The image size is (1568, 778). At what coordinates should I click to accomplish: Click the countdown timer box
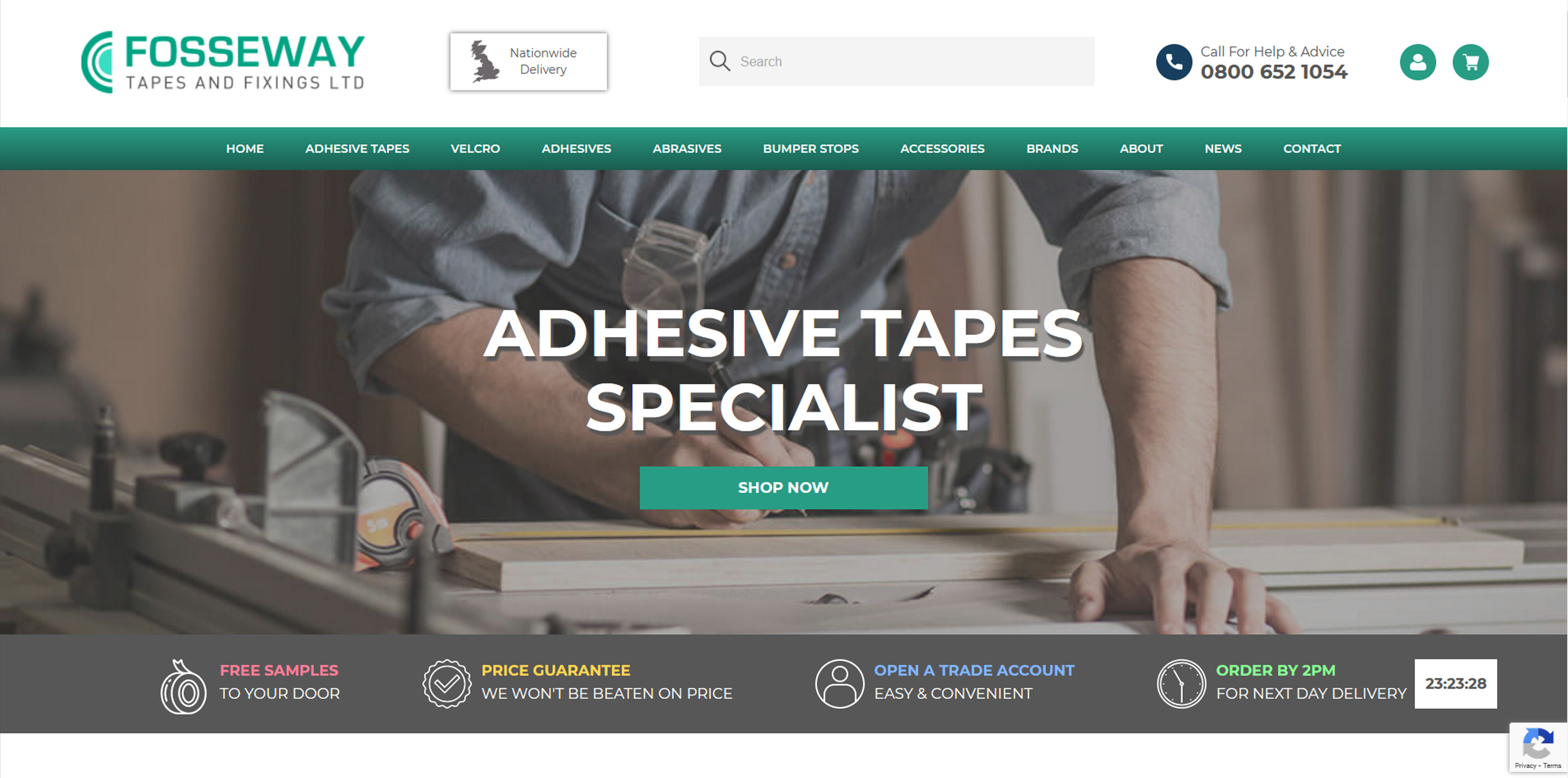tap(1455, 684)
